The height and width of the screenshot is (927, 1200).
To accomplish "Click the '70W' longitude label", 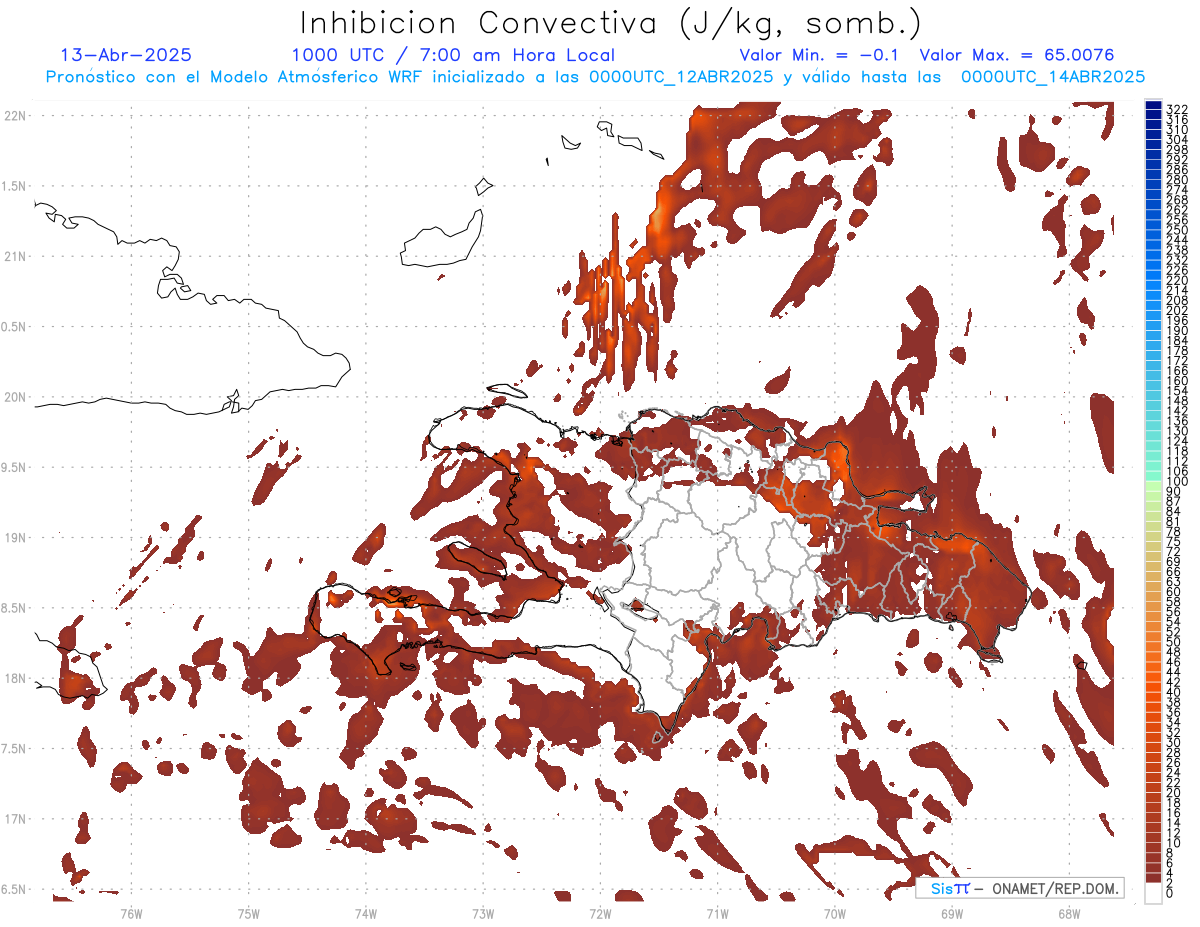I will tap(835, 913).
